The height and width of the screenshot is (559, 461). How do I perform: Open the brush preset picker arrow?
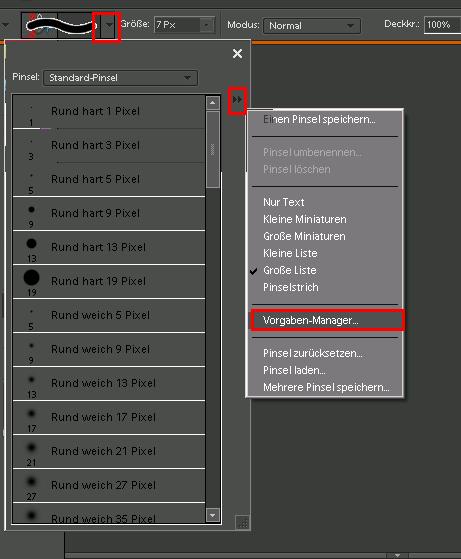109,25
